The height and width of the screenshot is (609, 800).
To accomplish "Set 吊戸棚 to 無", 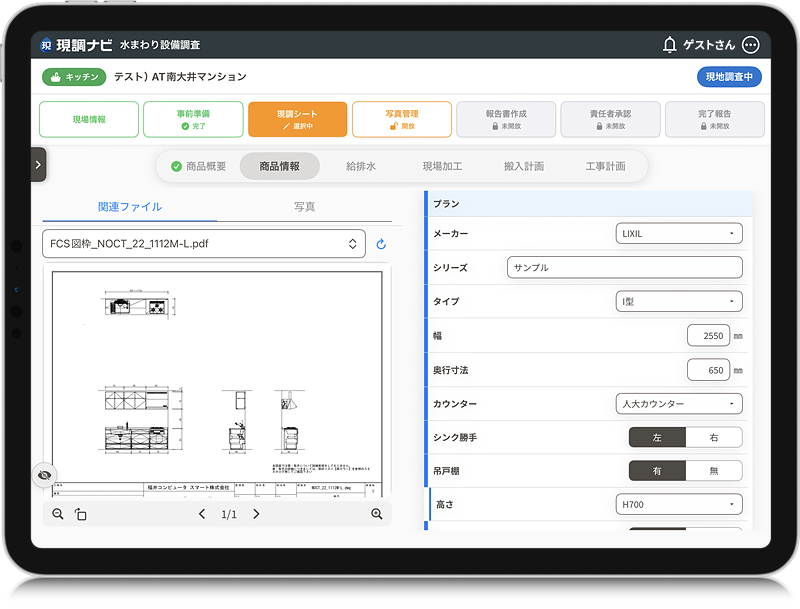I will [714, 471].
